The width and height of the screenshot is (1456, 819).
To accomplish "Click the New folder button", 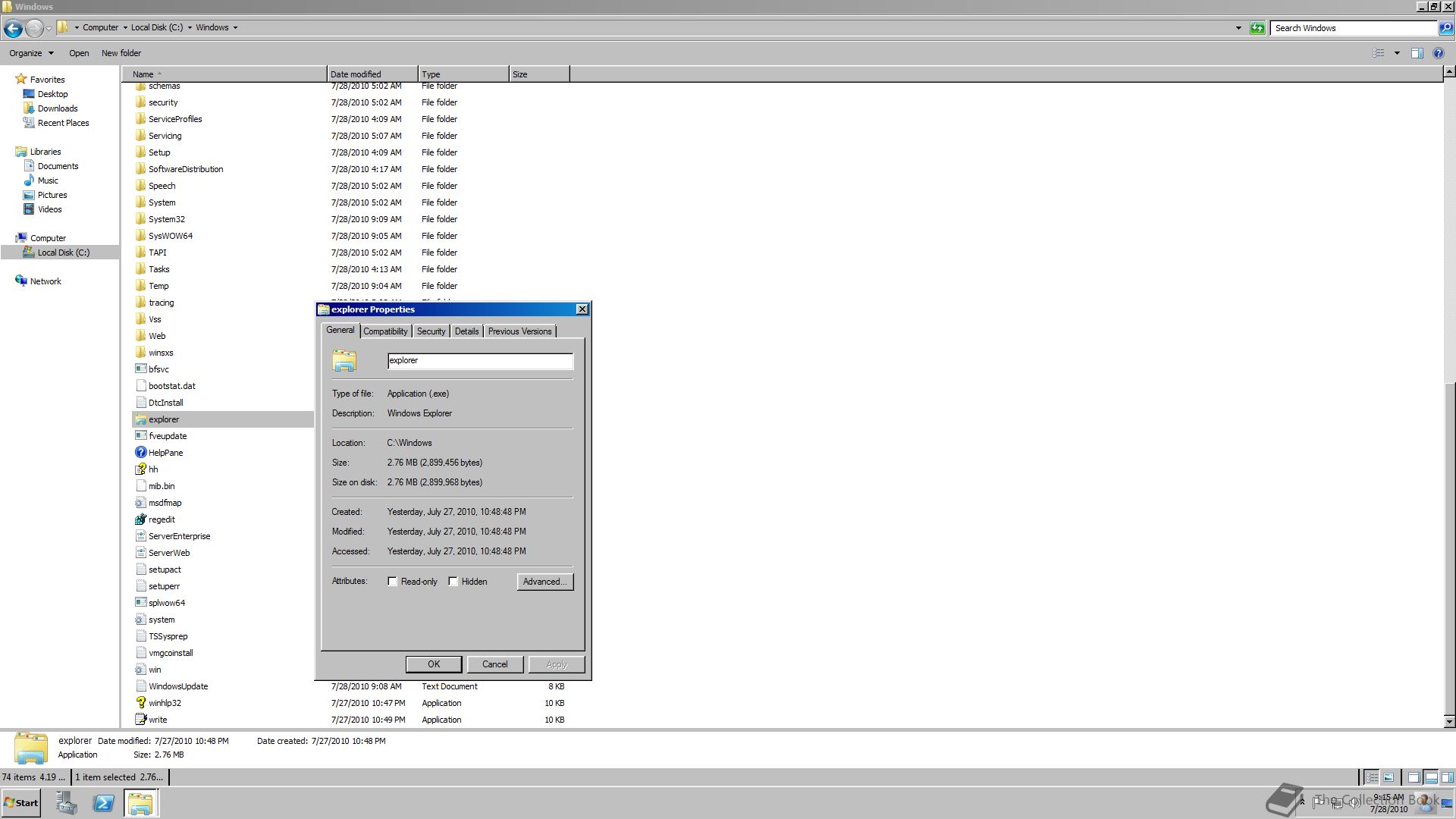I will tap(121, 53).
